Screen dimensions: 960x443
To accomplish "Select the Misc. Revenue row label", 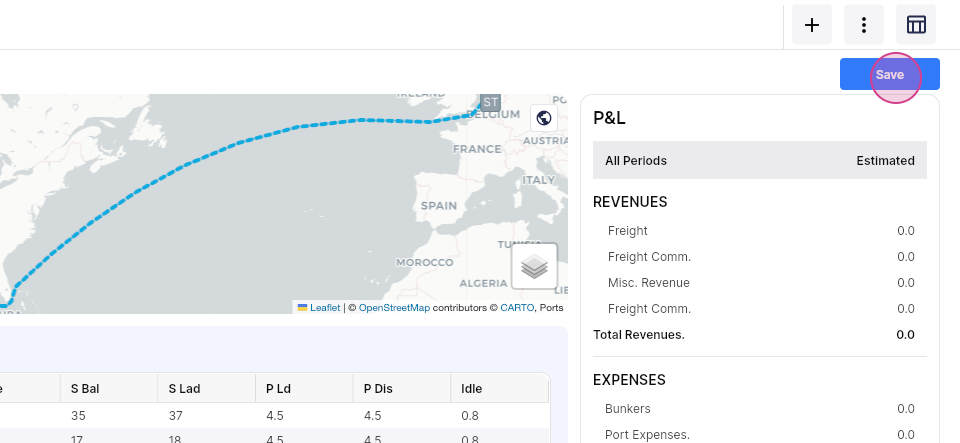I will (648, 283).
